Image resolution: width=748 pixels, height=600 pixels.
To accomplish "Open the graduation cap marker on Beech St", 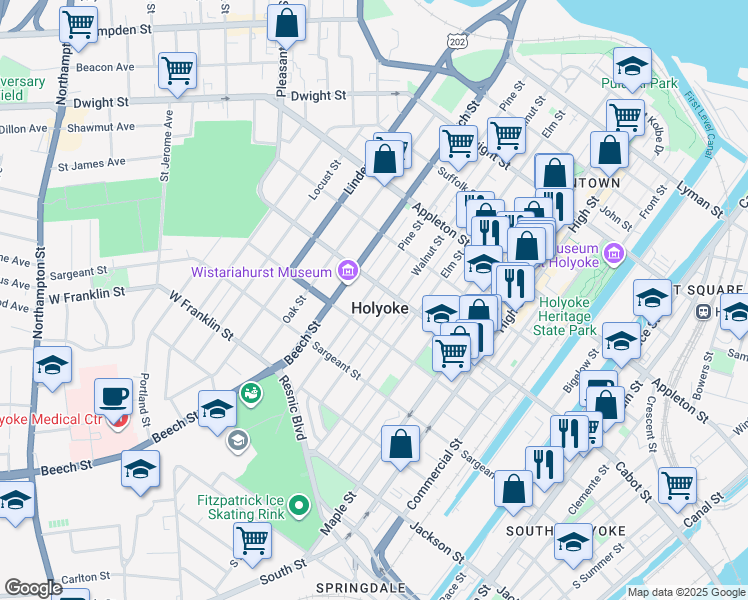I will (217, 408).
